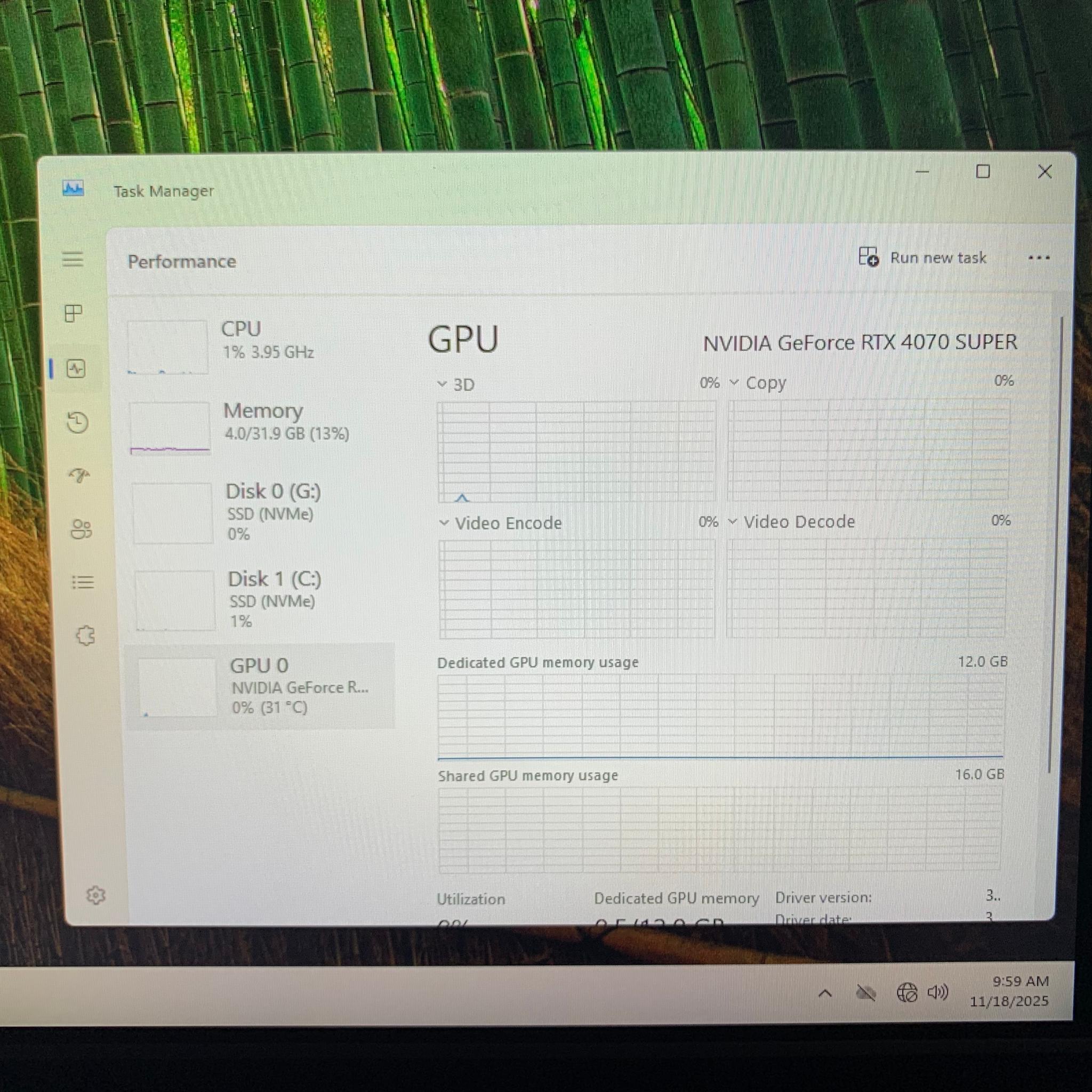
Task: Minimize the Task Manager window
Action: 922,171
